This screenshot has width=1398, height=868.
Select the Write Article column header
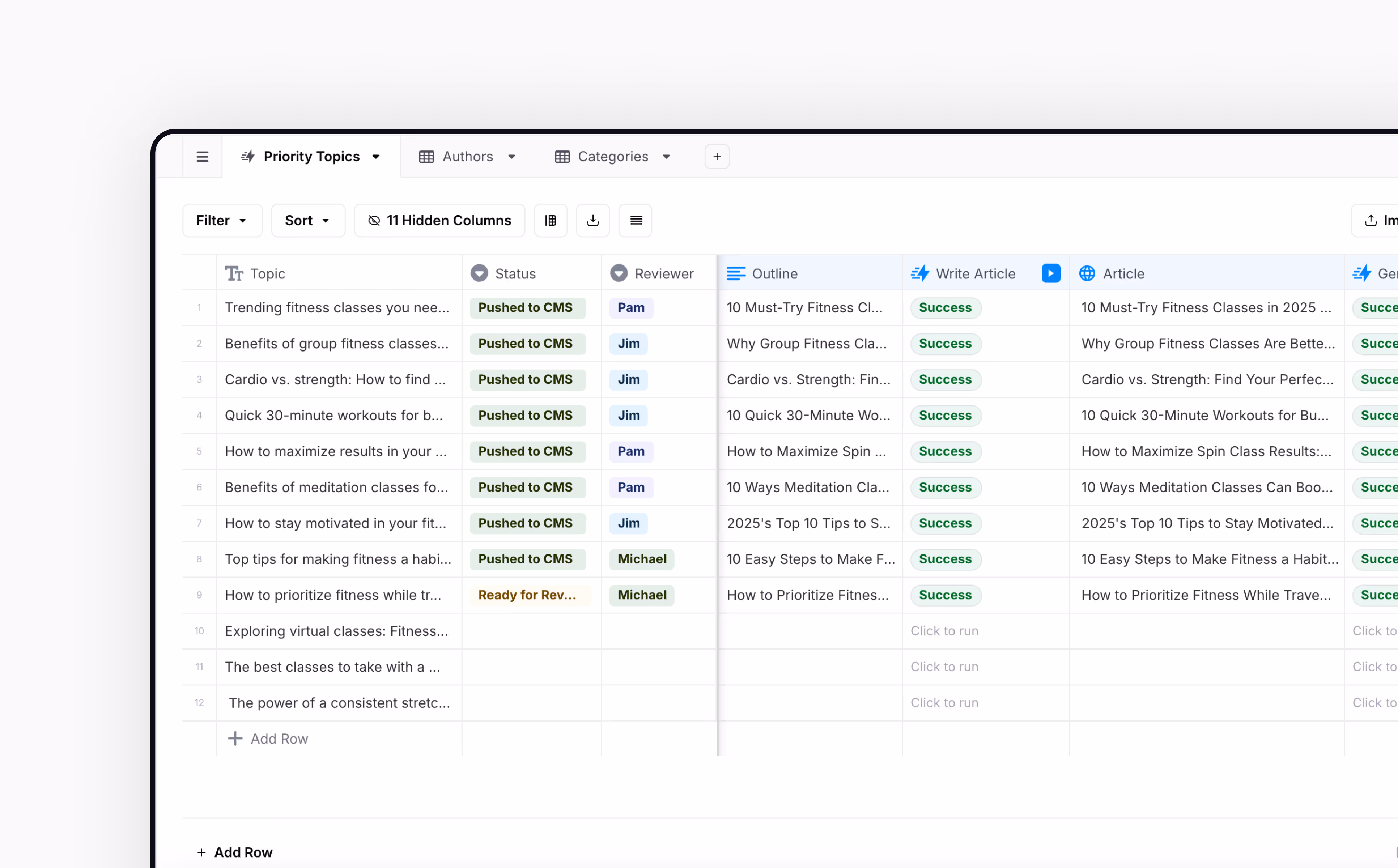986,273
